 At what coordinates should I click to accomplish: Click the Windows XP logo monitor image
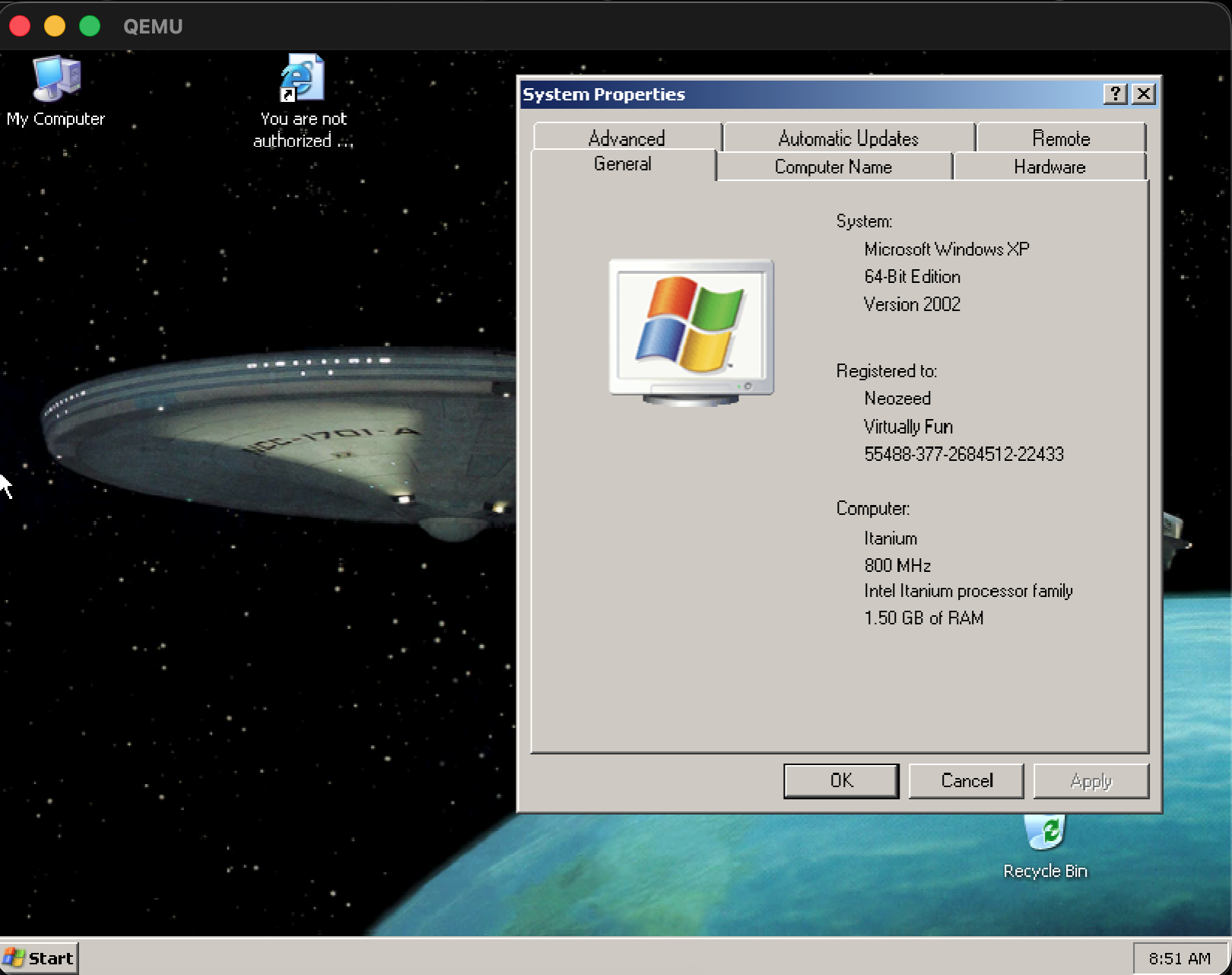pos(691,332)
